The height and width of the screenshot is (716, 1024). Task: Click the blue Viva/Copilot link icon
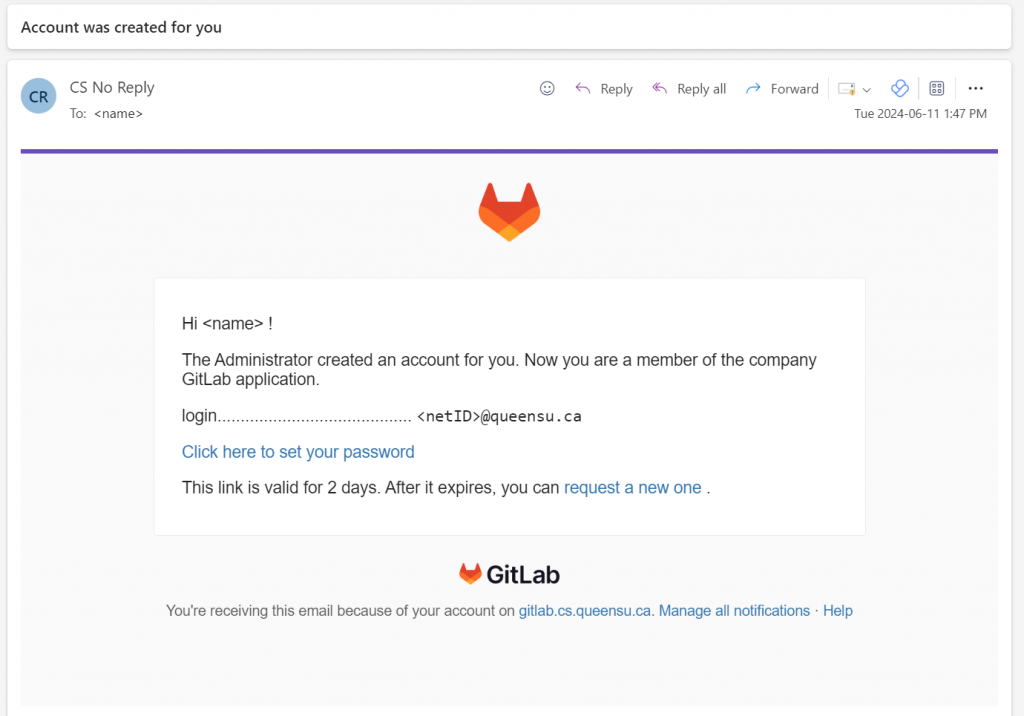[x=899, y=88]
